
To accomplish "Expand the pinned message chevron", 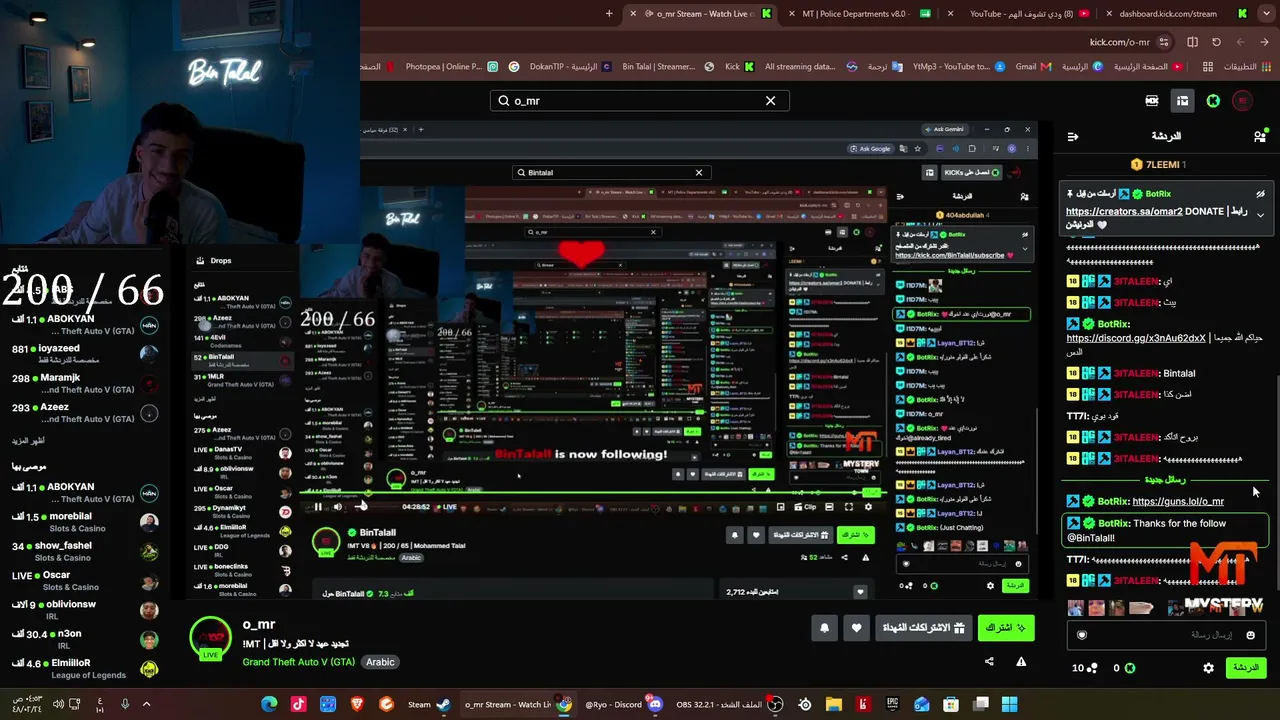I will pos(1260,215).
